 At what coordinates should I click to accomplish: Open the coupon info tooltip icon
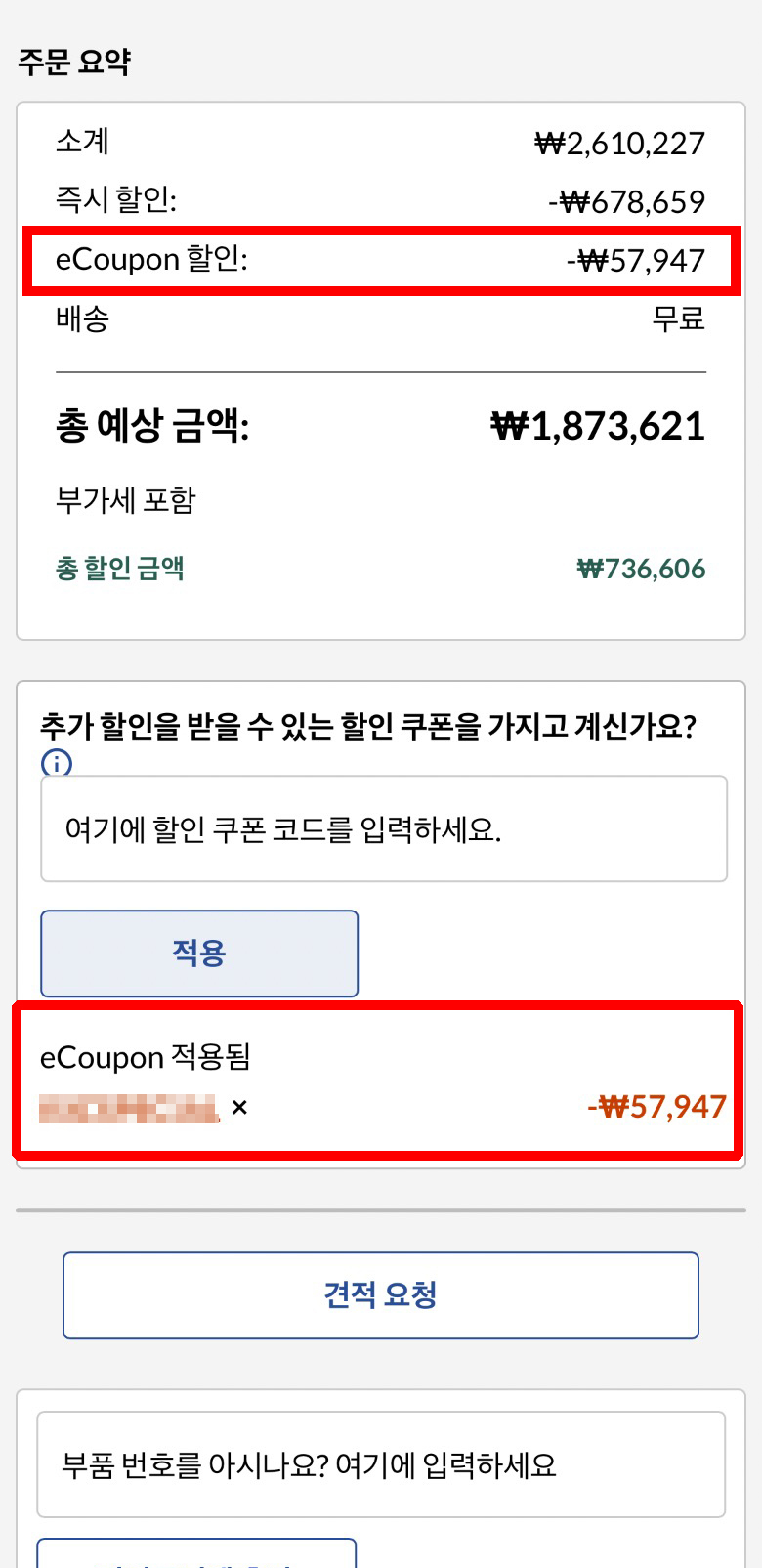click(x=57, y=762)
